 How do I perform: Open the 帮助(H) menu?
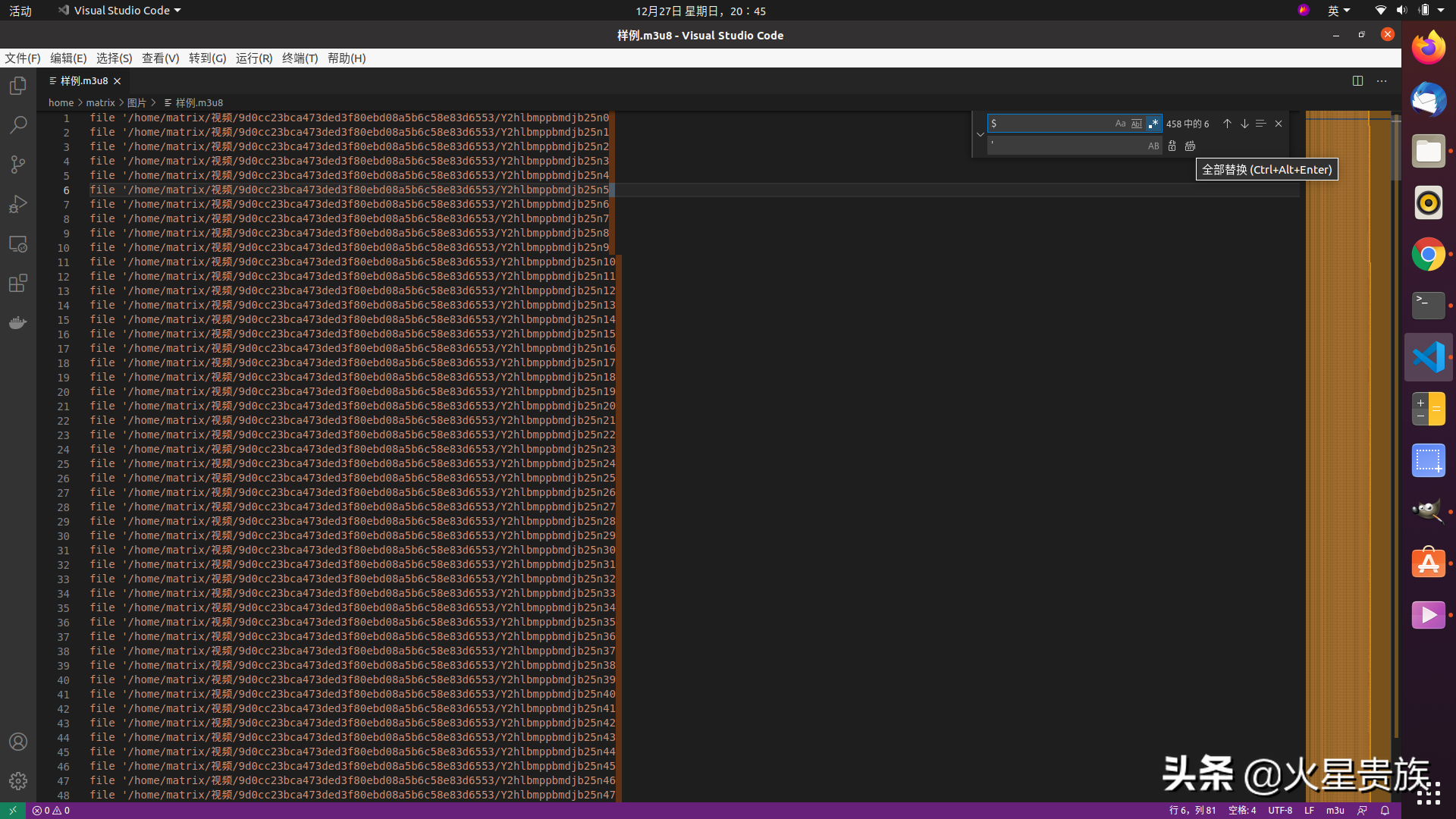point(347,58)
